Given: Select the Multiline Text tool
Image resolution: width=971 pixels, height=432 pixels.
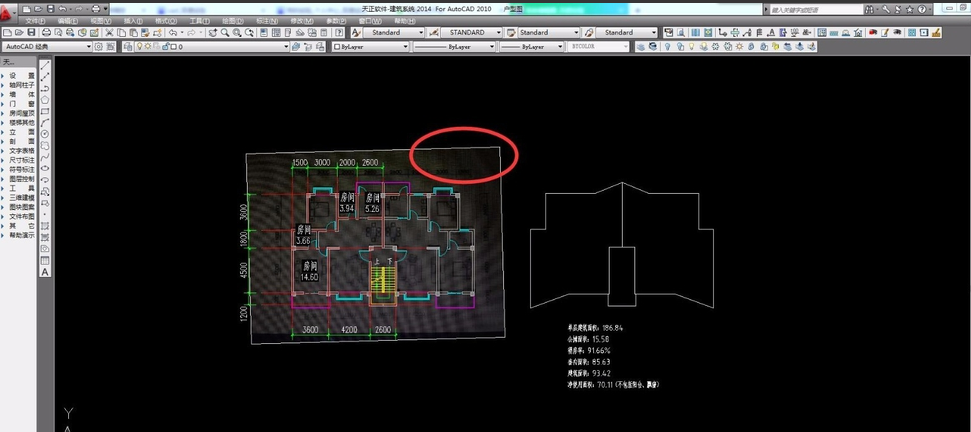Looking at the screenshot, I should 45,272.
